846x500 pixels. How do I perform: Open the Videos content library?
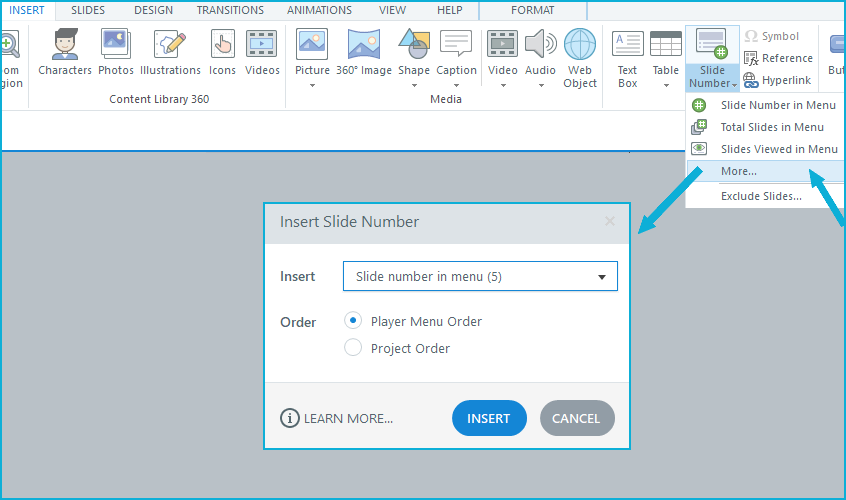pyautogui.click(x=262, y=52)
